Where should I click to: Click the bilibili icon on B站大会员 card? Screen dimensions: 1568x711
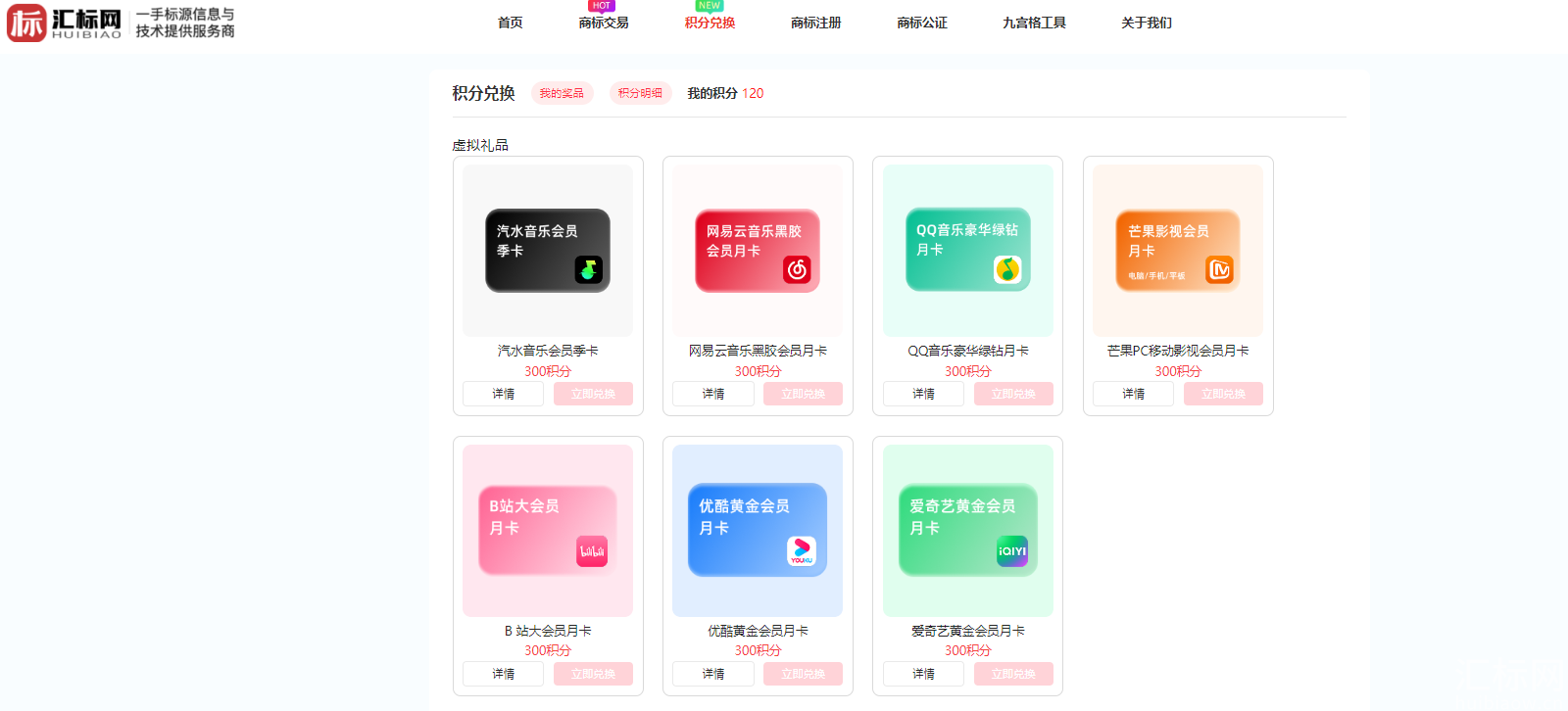[x=592, y=551]
